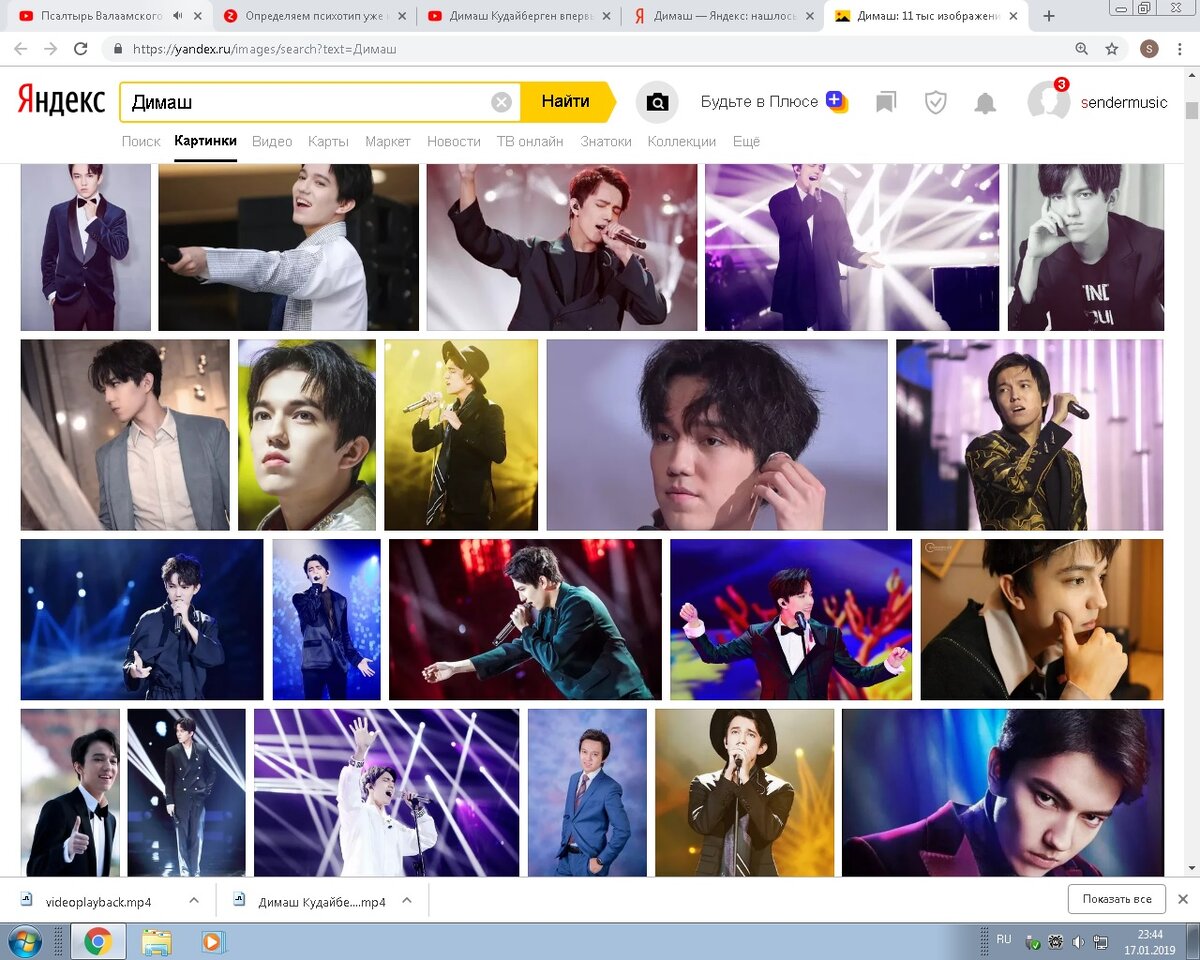Open Chrome profile avatar icon
The width and height of the screenshot is (1200, 960).
(x=1149, y=48)
